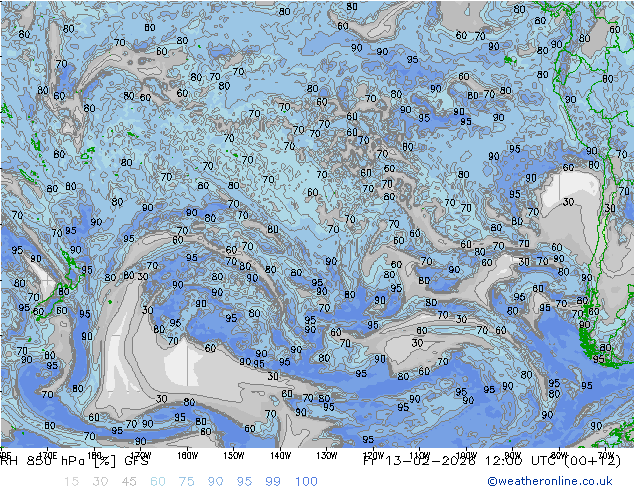Select the legend value 60
The image size is (634, 490).
point(158,481)
